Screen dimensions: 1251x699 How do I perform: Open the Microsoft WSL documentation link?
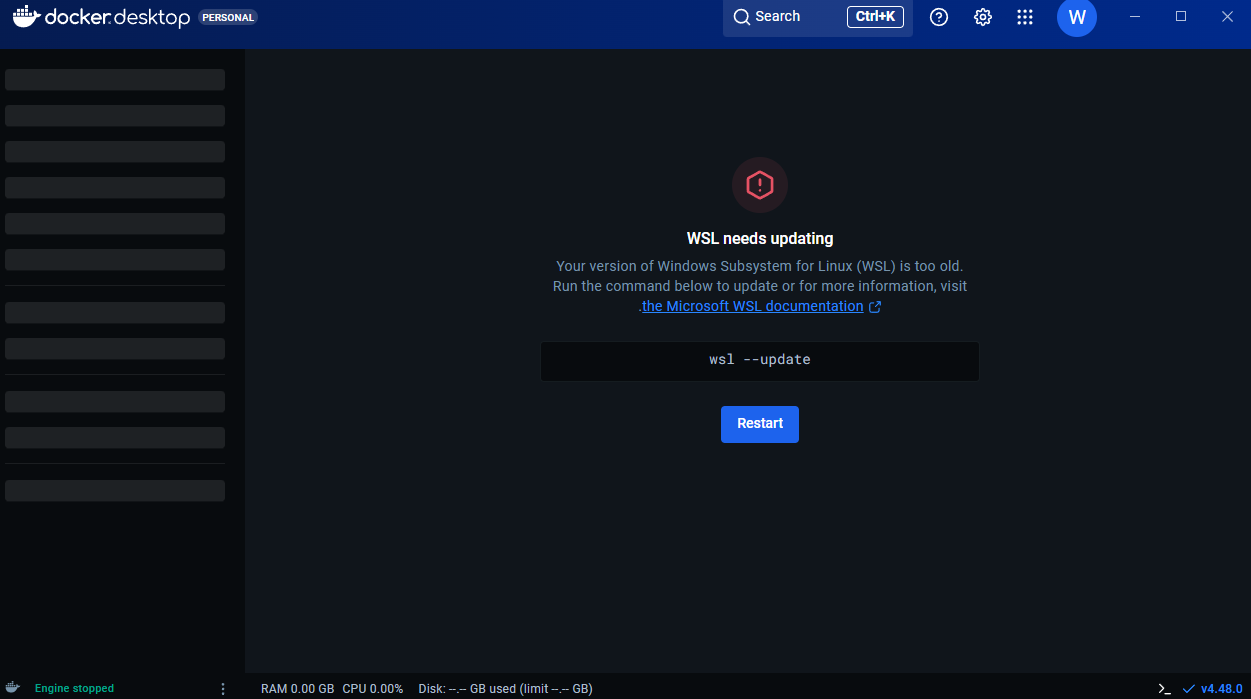tap(753, 306)
